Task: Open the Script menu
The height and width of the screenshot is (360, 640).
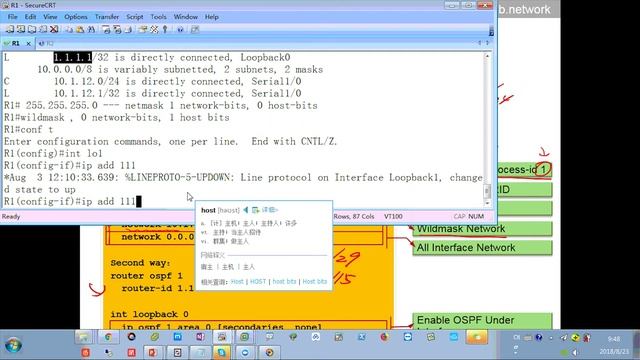Action: (x=134, y=17)
